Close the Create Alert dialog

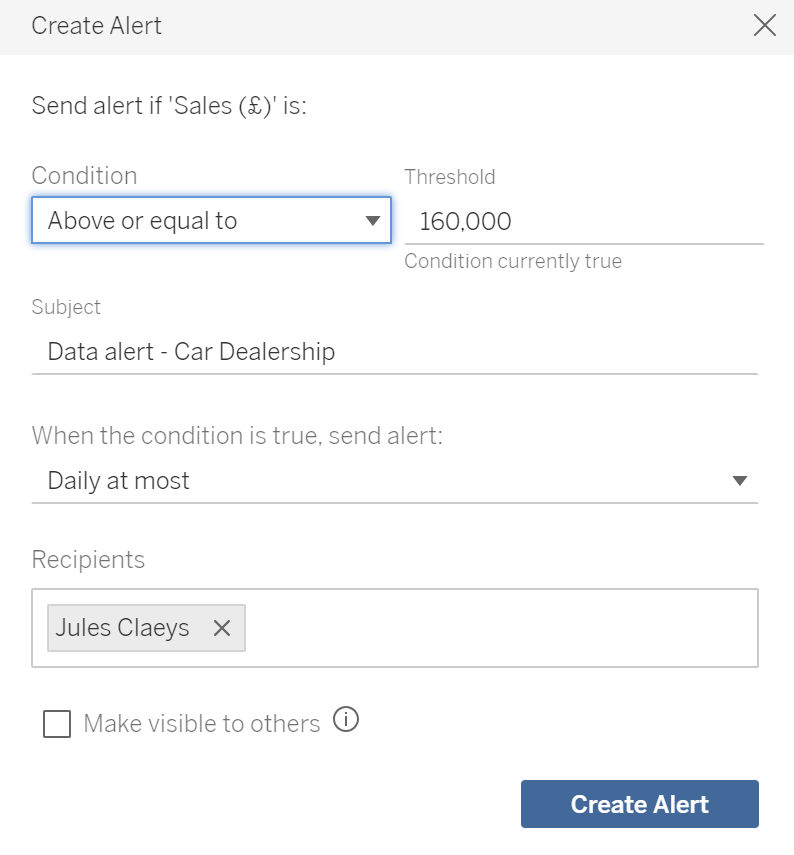click(765, 25)
